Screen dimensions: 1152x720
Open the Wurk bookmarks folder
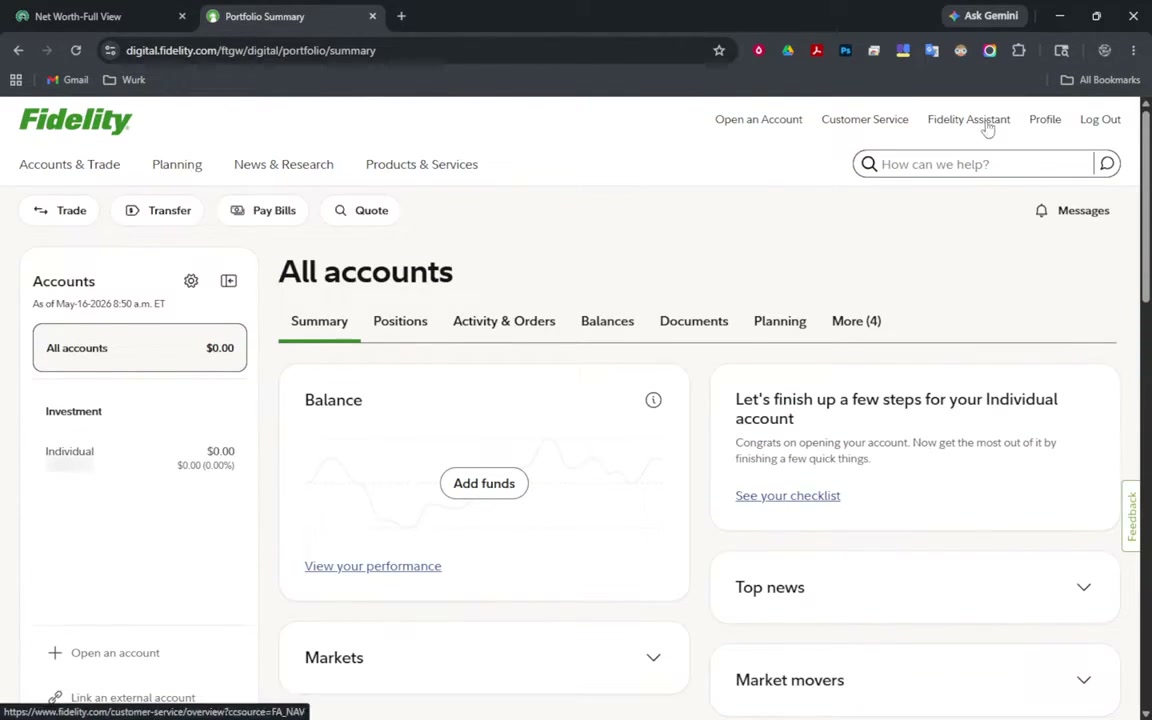[124, 80]
